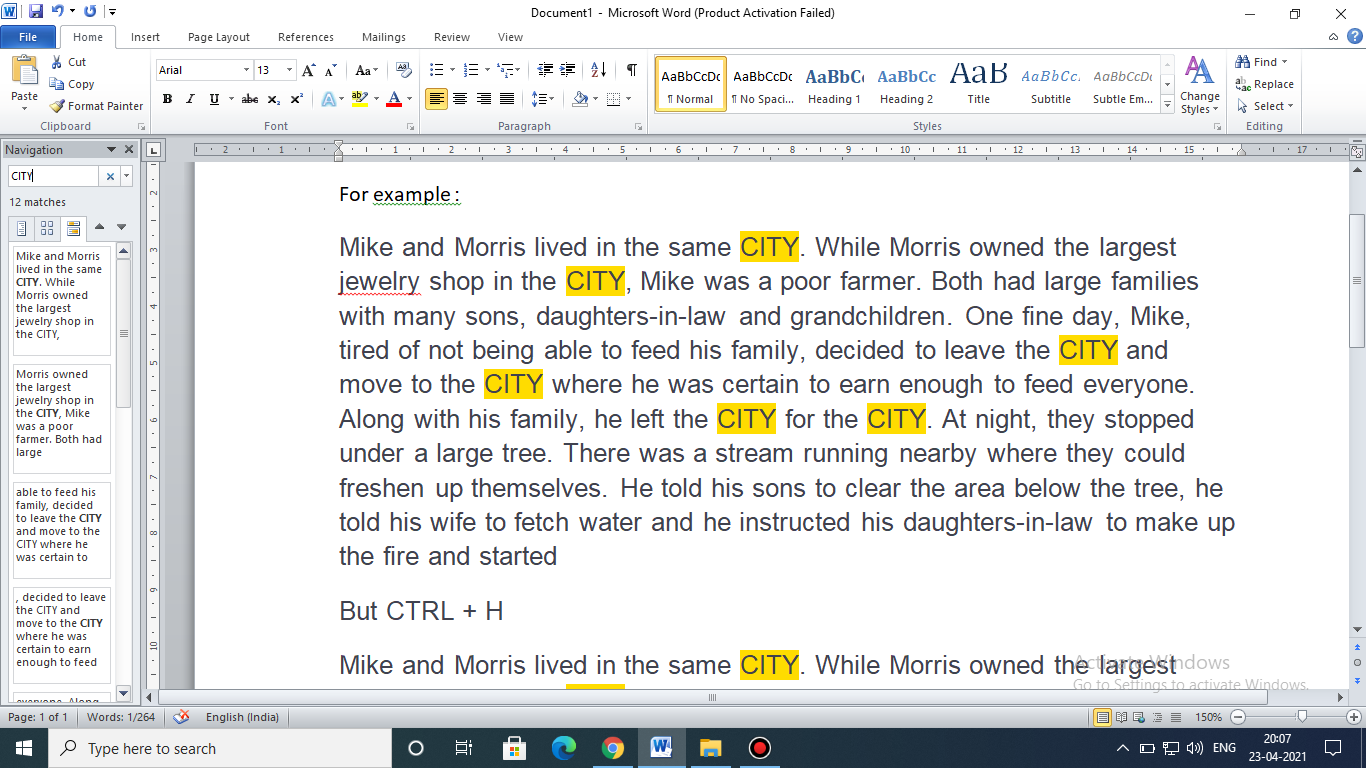Toggle superscript formatting
This screenshot has width=1366, height=768.
pyautogui.click(x=297, y=99)
